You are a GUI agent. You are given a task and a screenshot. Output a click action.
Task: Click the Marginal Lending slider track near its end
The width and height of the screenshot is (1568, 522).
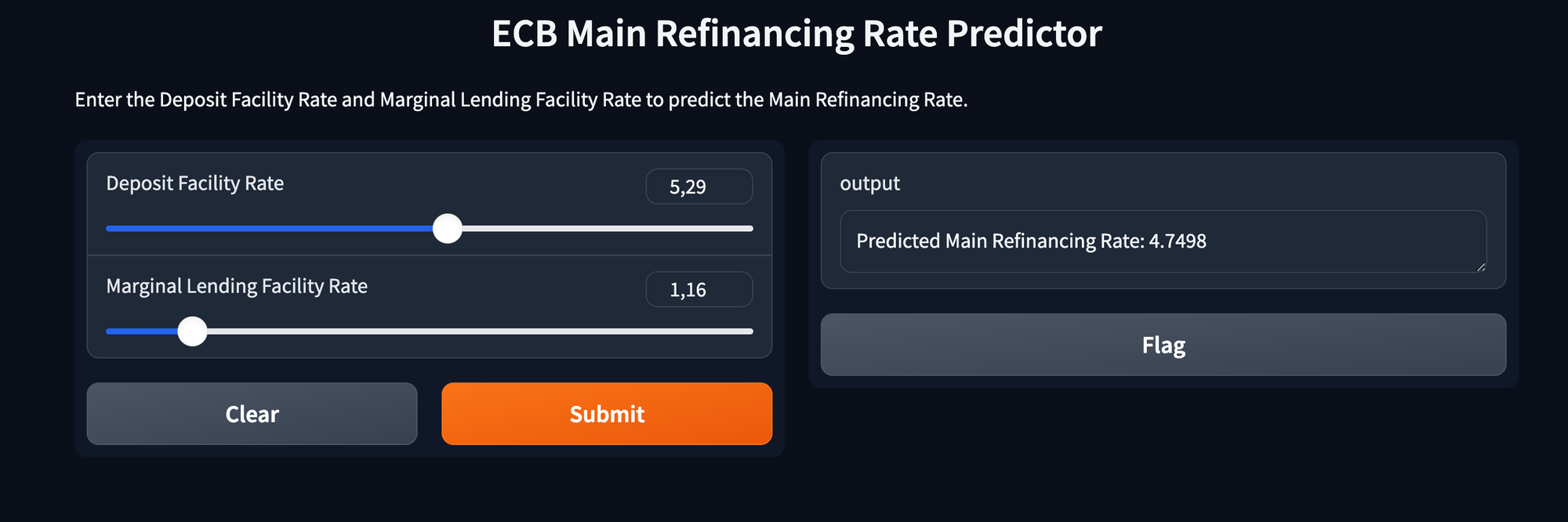706,331
